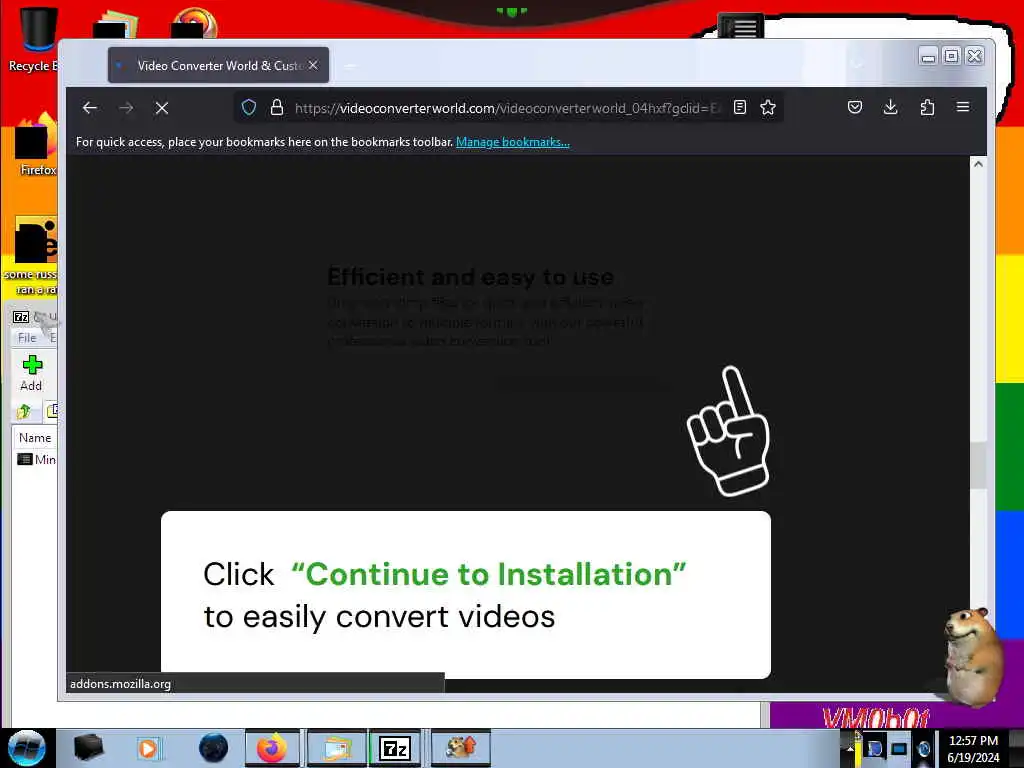
Task: Bookmark this page with the star icon
Action: 768,107
